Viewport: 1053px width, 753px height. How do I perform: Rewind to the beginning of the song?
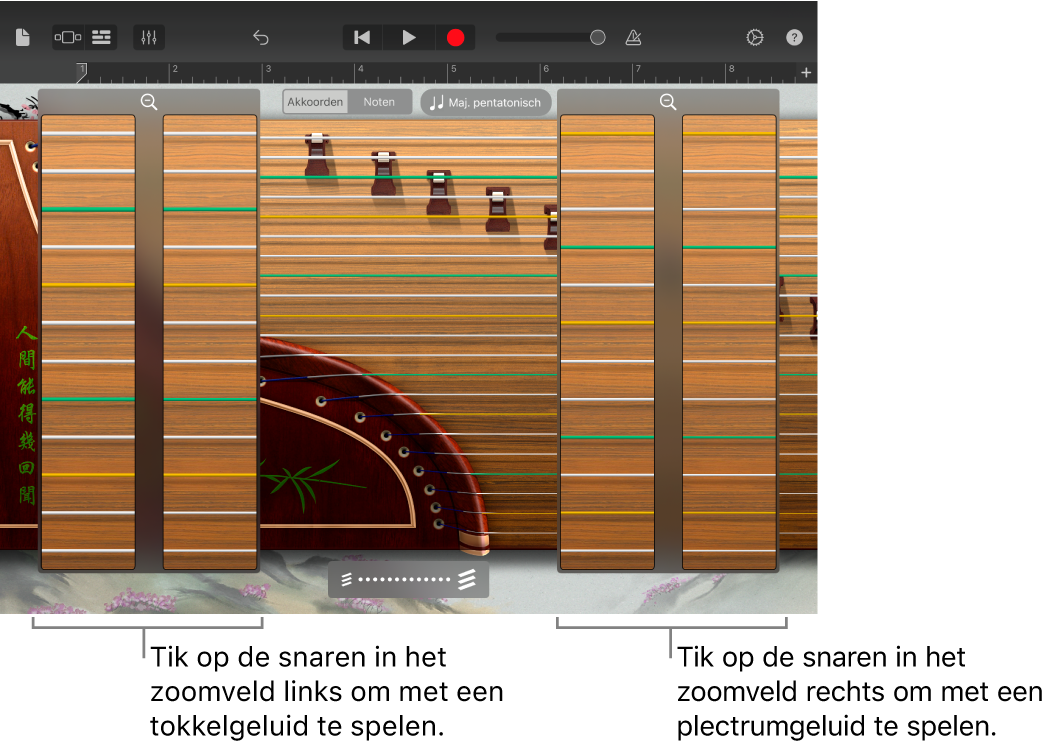(x=362, y=37)
